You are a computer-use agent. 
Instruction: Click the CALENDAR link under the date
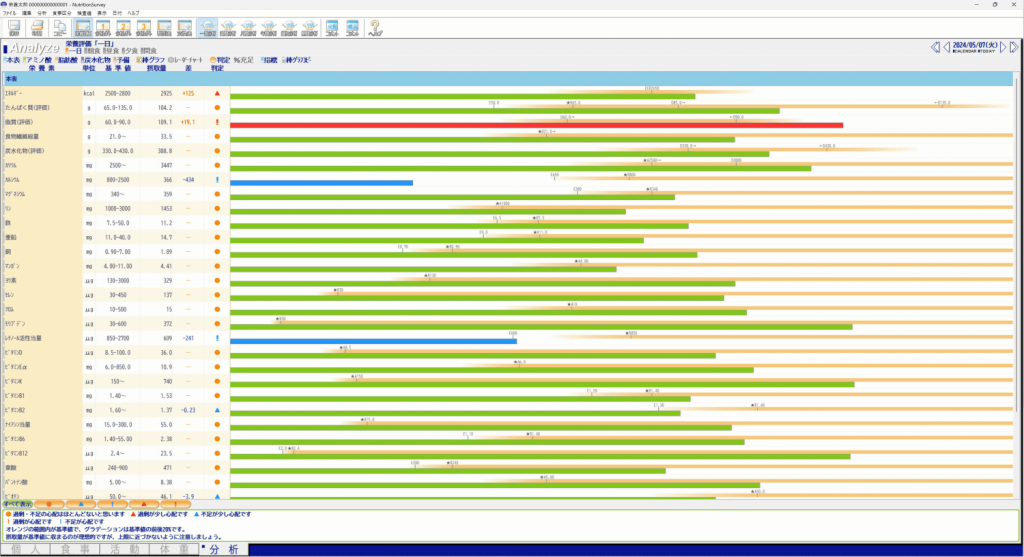point(963,51)
